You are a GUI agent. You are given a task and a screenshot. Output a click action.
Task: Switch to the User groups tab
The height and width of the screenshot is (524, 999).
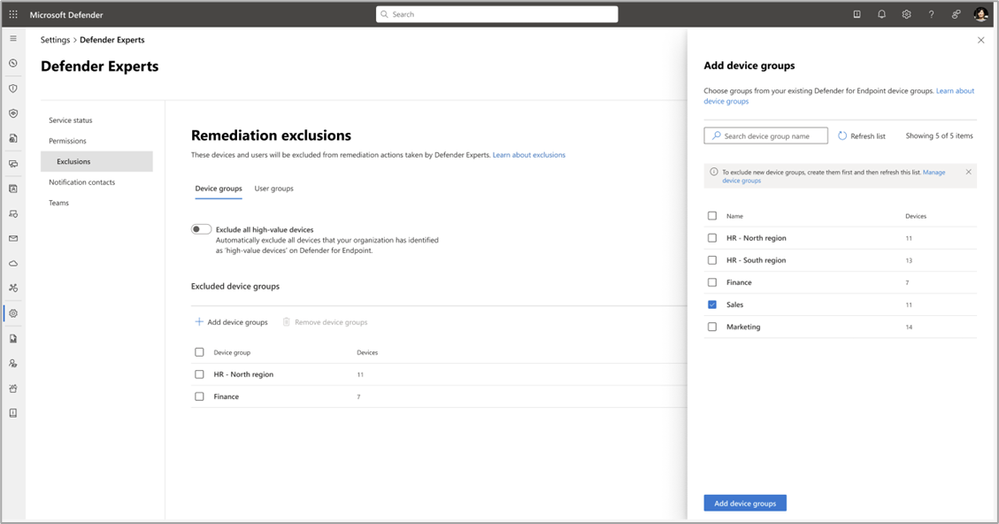coord(274,189)
